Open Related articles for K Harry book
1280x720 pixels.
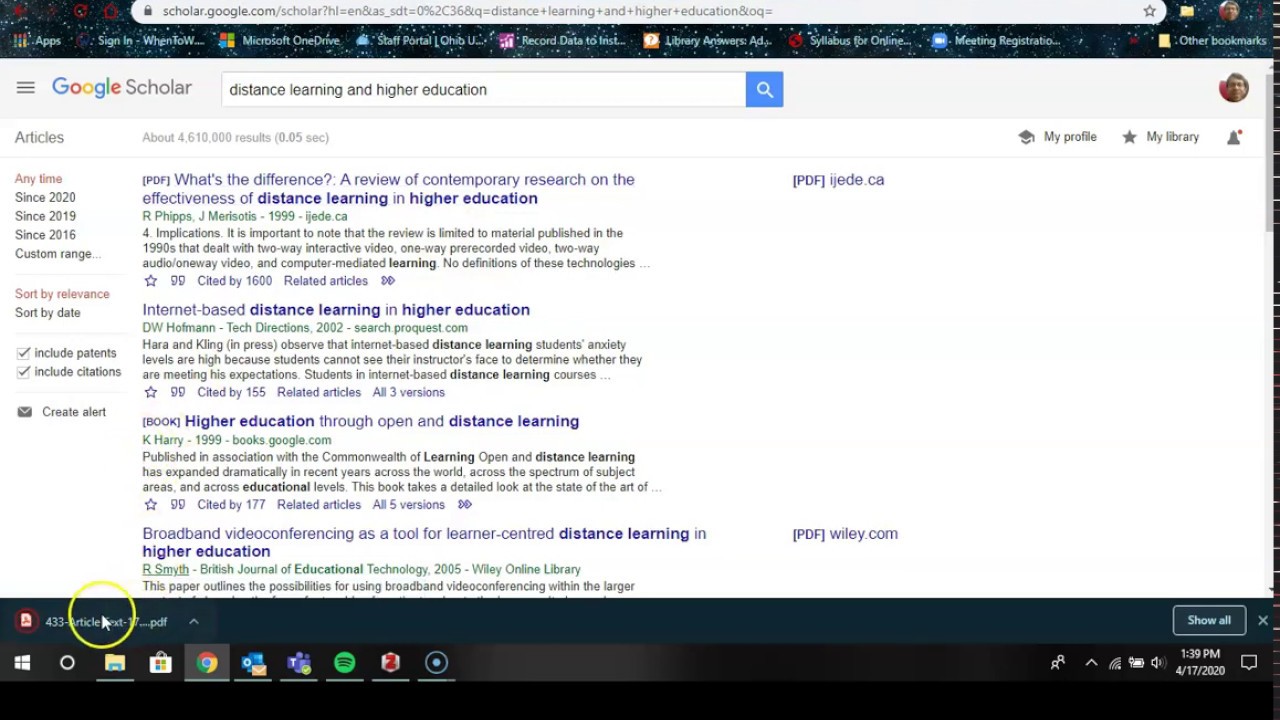[319, 504]
